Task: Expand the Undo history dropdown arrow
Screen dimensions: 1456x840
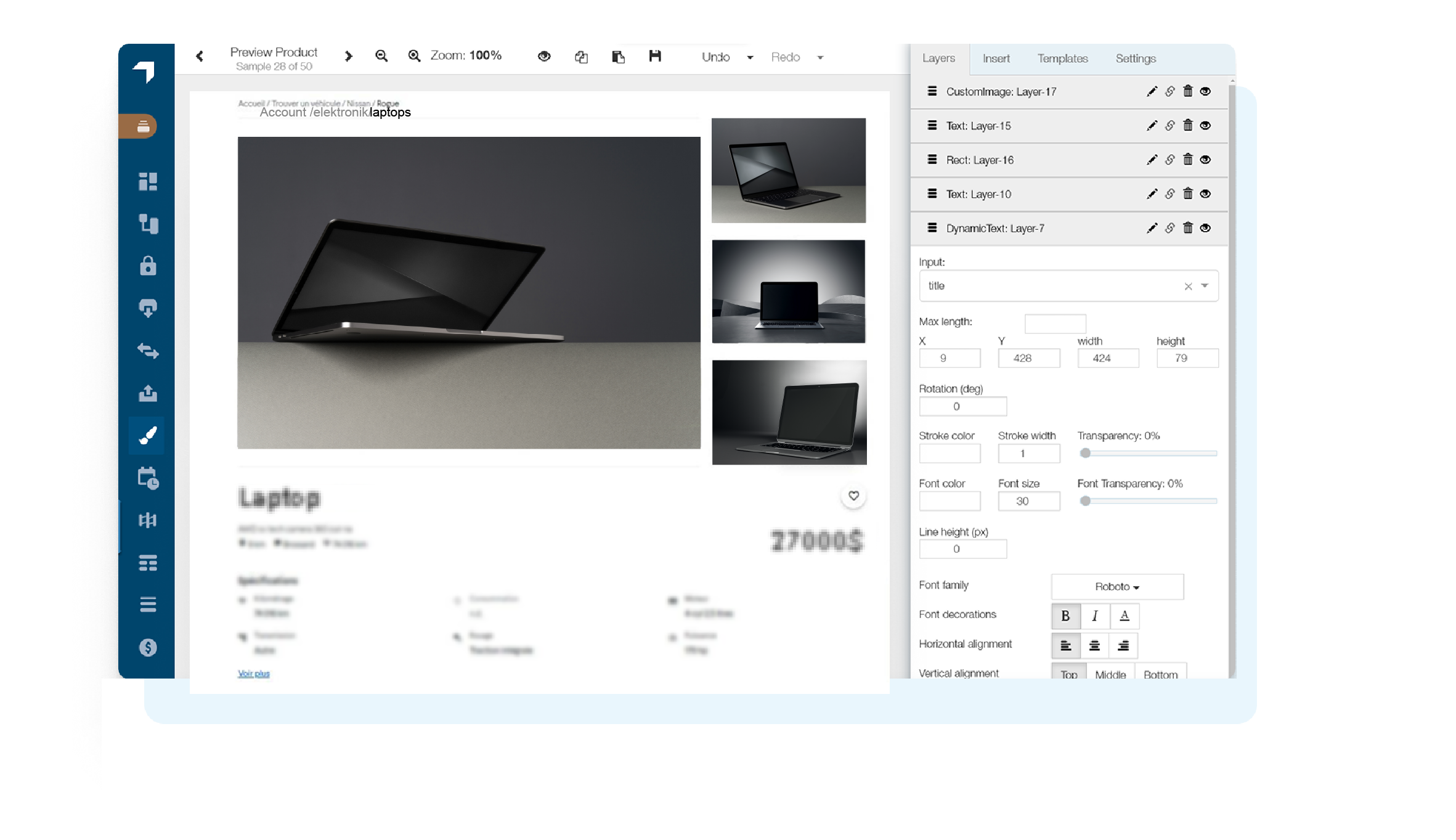Action: click(x=750, y=57)
